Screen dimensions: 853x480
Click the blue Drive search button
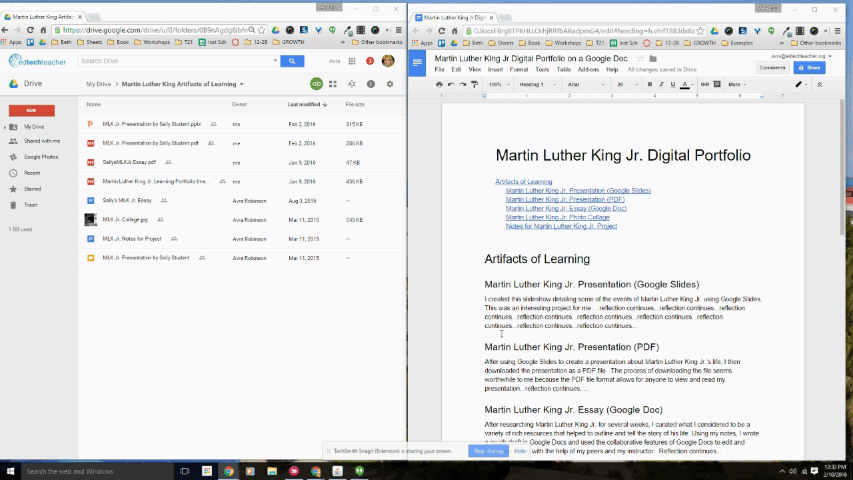point(292,61)
